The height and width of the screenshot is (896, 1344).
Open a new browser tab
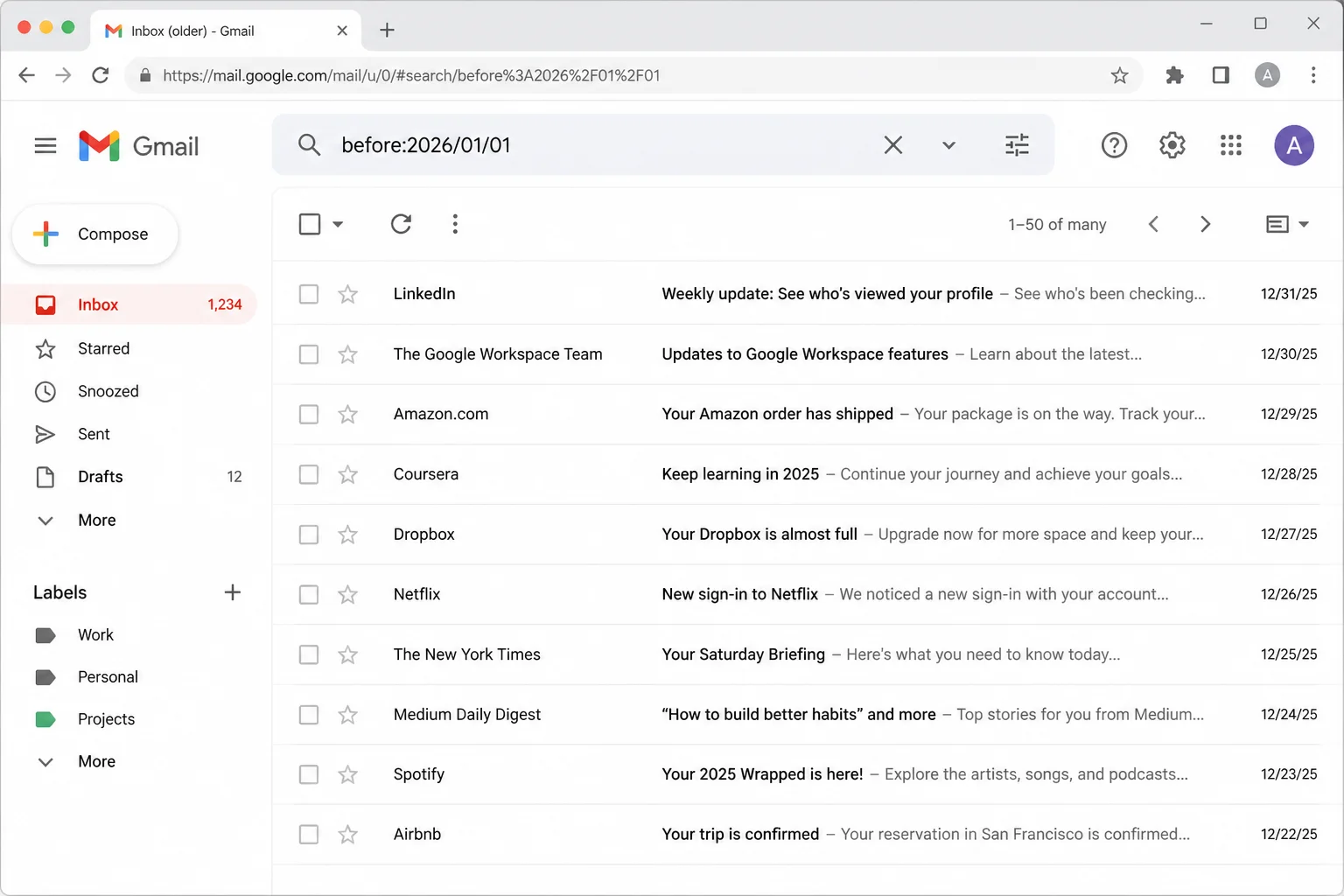(387, 31)
